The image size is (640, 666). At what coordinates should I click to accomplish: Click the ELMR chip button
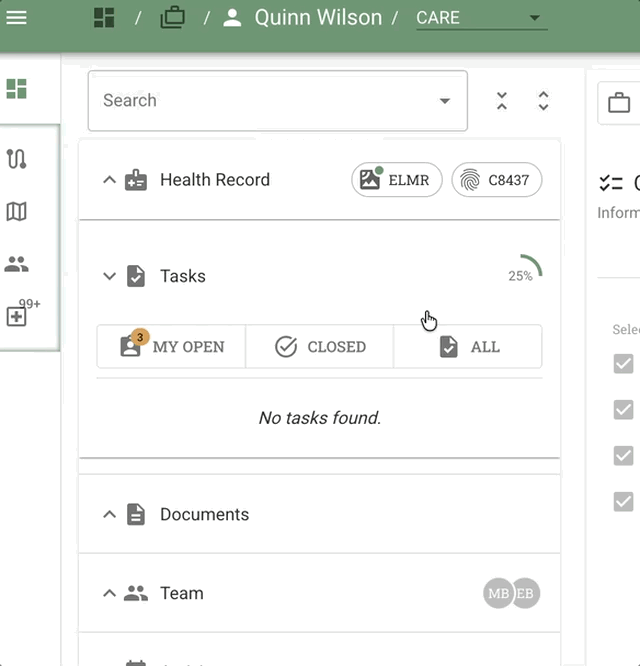(x=397, y=180)
